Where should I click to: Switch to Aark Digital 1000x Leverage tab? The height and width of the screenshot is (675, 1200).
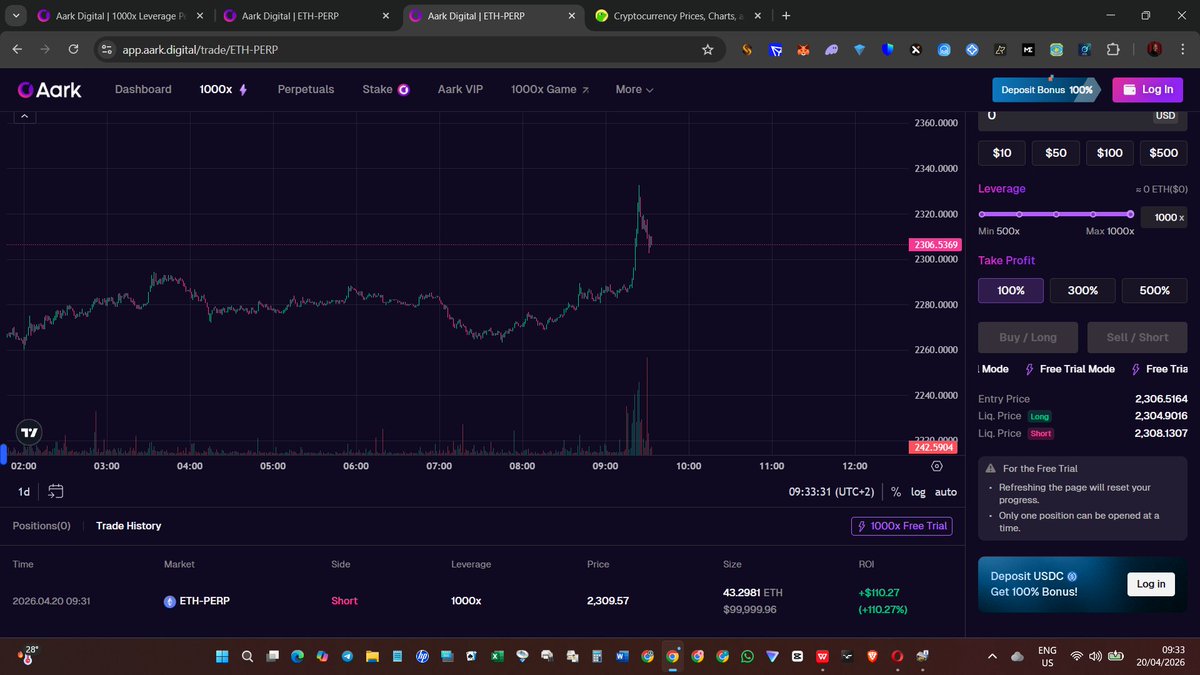[118, 16]
